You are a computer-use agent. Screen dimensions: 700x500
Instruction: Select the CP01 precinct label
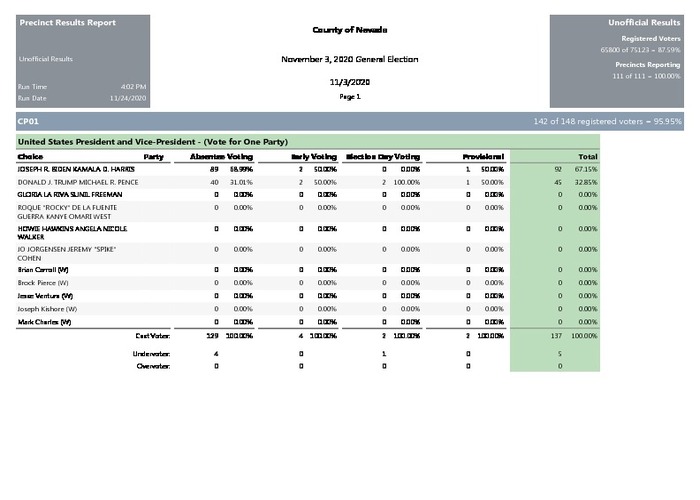tap(28, 121)
